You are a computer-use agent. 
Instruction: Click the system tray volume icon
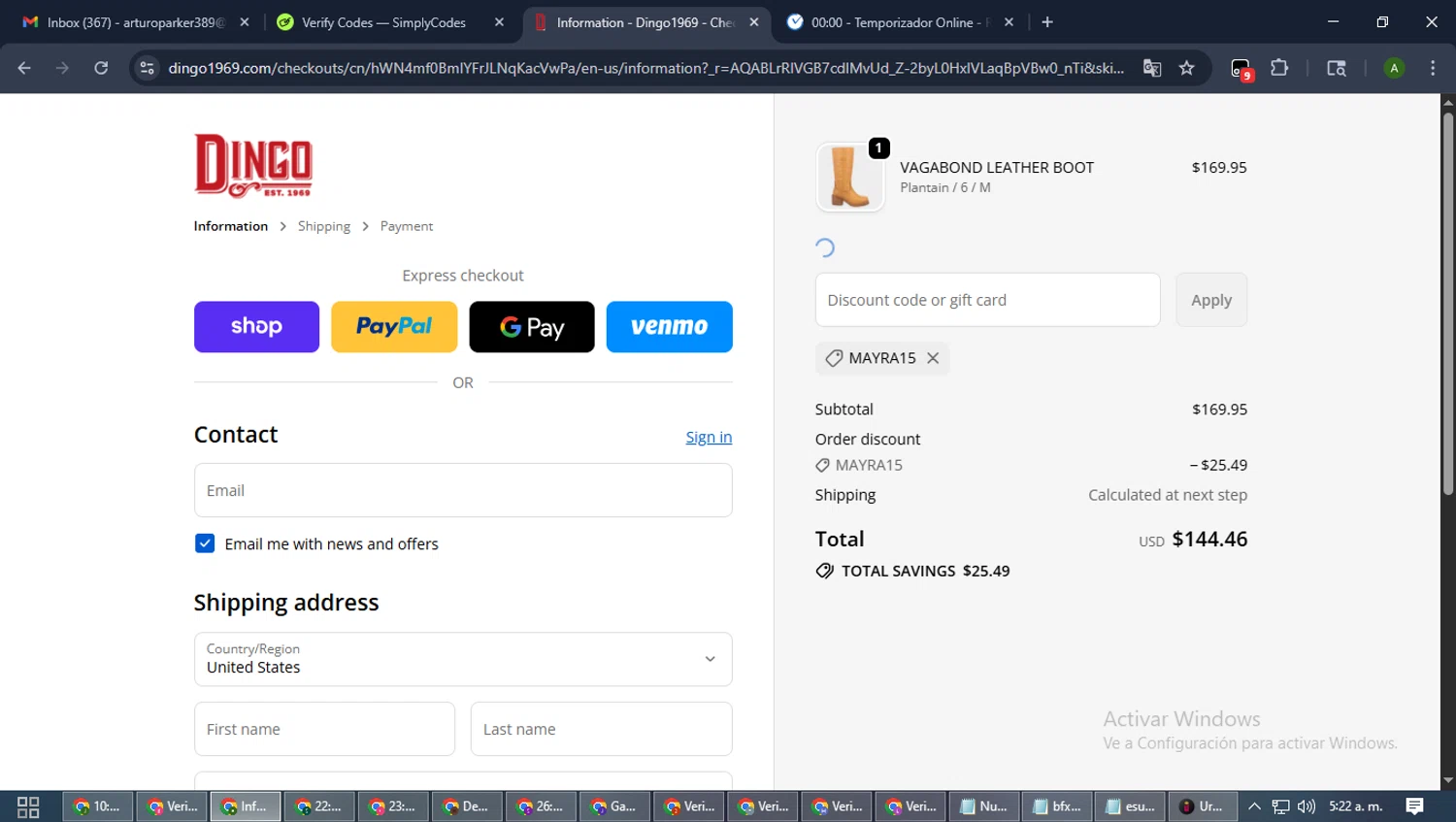coord(1307,806)
